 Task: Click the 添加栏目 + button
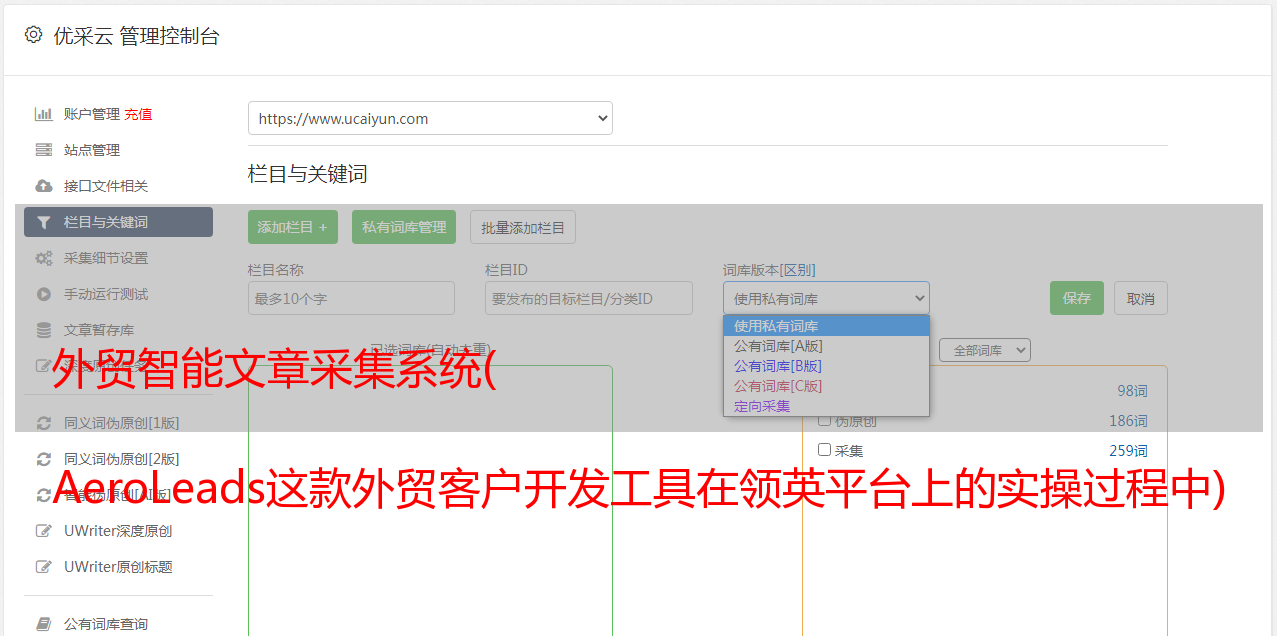click(x=293, y=227)
